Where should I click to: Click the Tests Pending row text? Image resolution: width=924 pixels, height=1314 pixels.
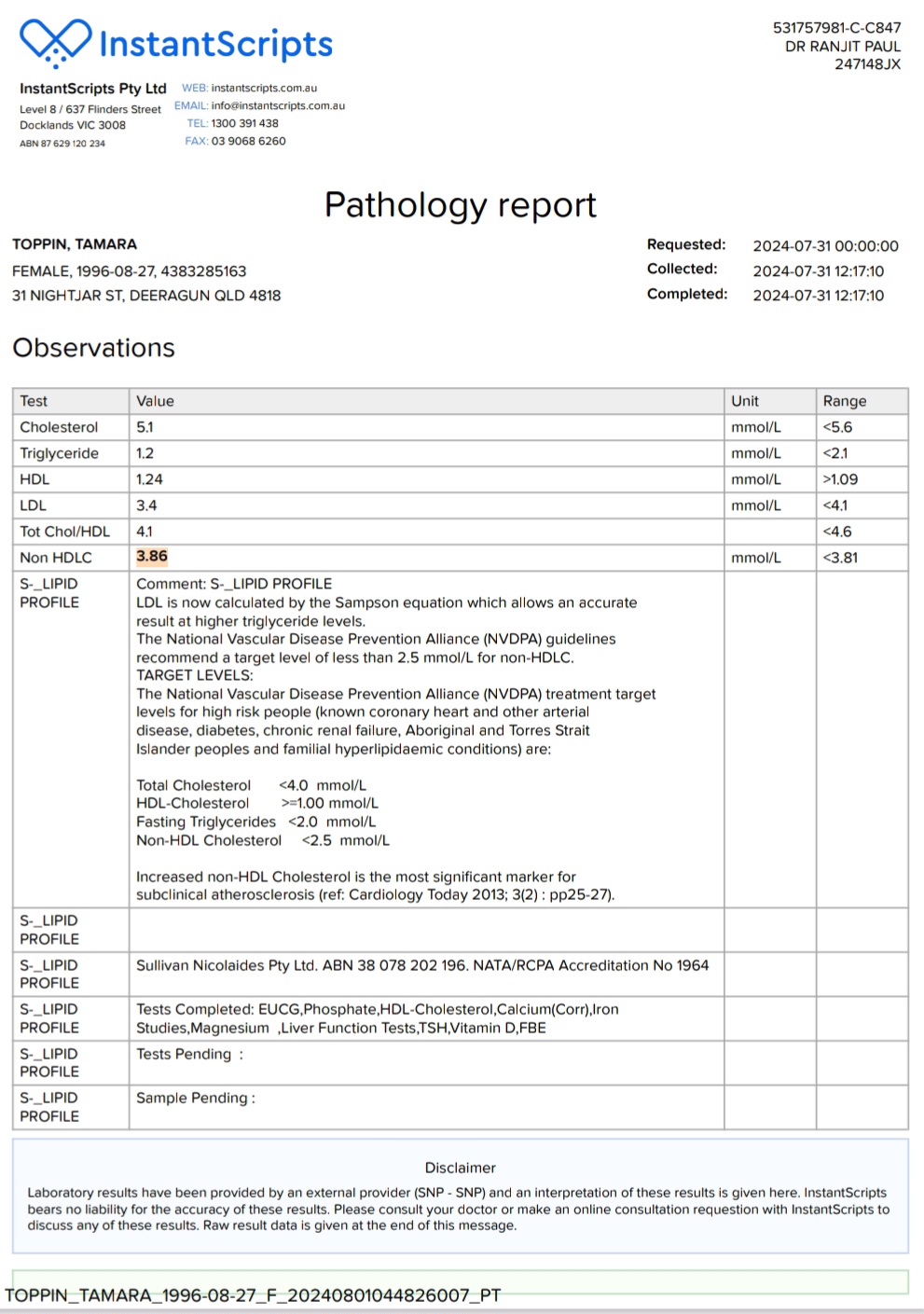coord(189,1054)
